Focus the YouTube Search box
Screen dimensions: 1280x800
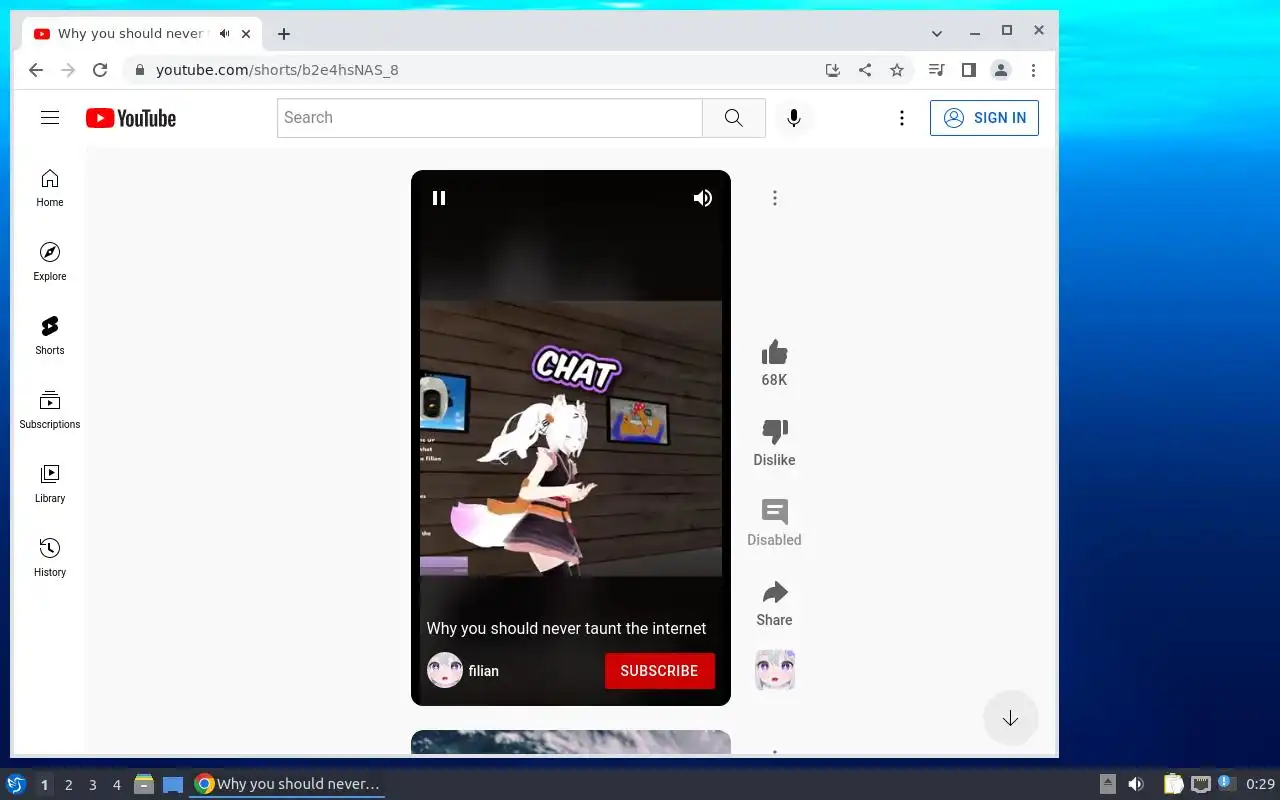coord(490,118)
